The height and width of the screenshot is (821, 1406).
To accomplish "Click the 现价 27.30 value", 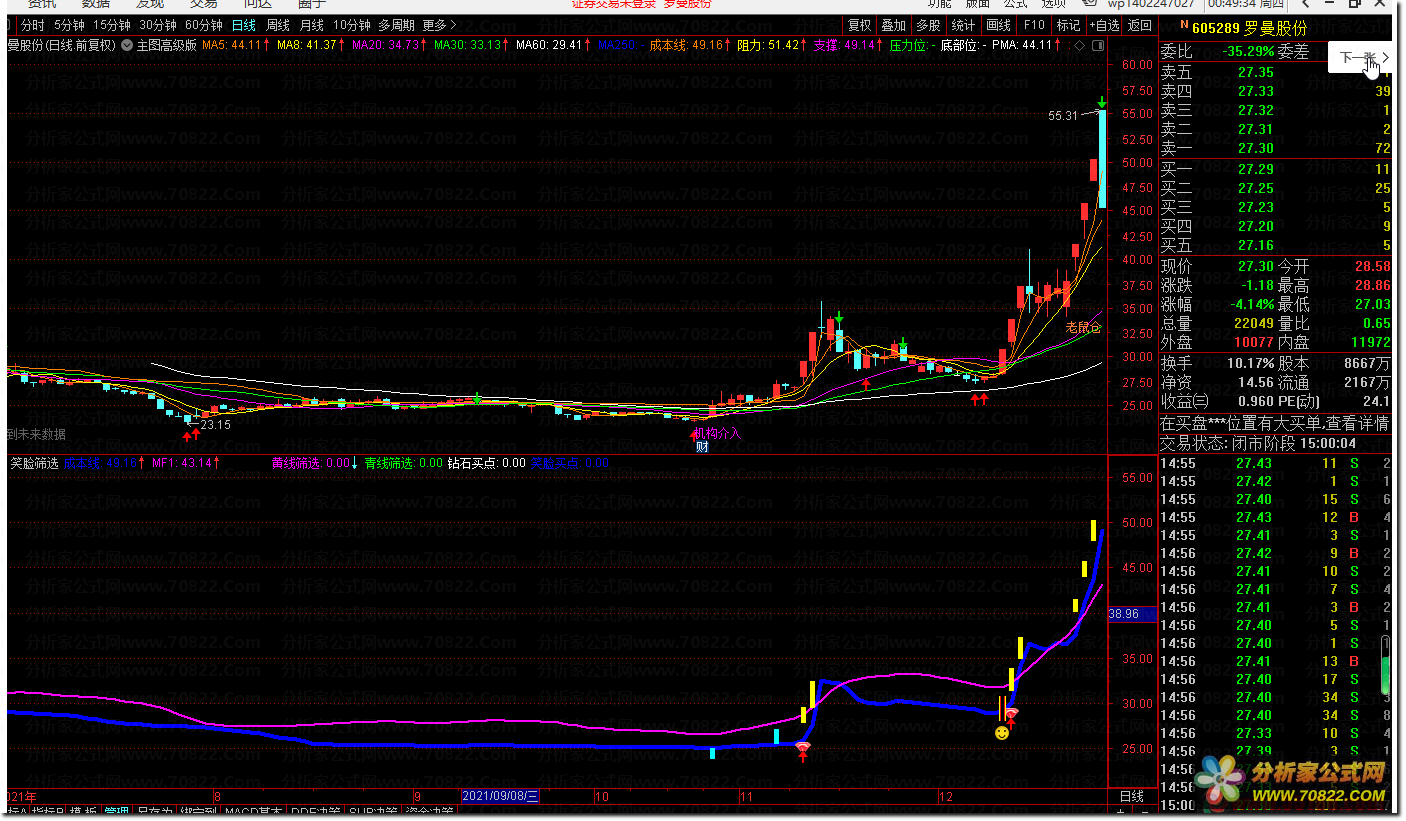I will [x=1256, y=267].
